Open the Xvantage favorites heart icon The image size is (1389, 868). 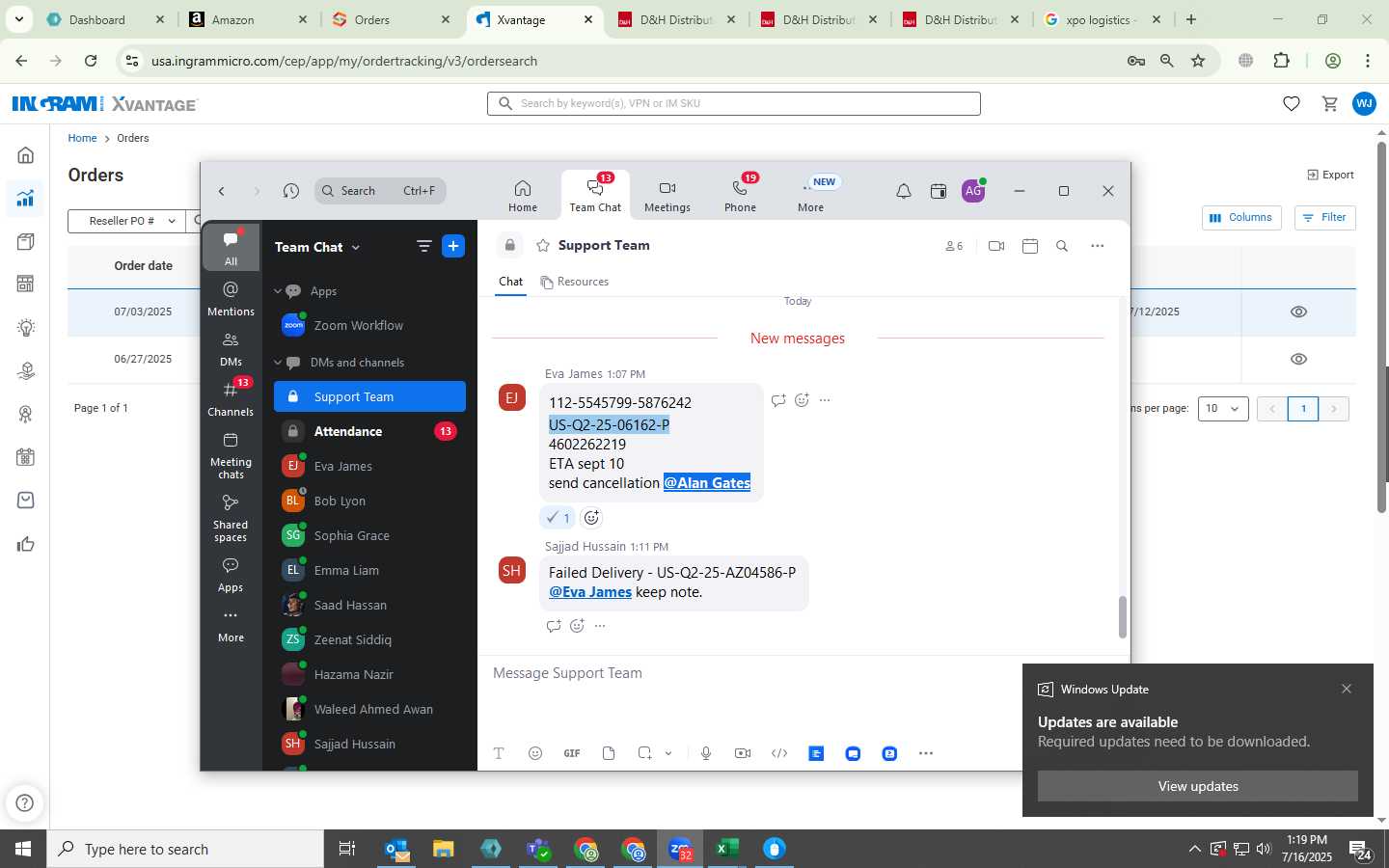click(x=1291, y=103)
